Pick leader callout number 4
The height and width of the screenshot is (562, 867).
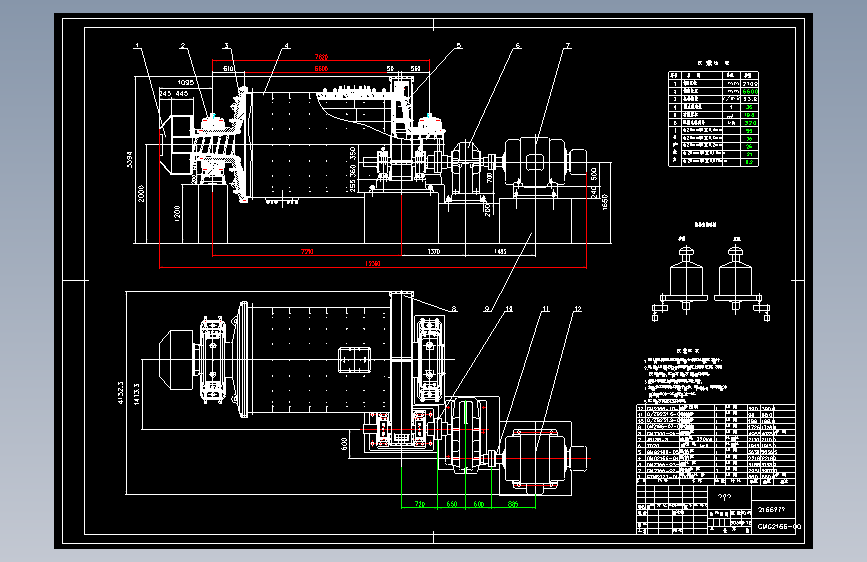286,46
